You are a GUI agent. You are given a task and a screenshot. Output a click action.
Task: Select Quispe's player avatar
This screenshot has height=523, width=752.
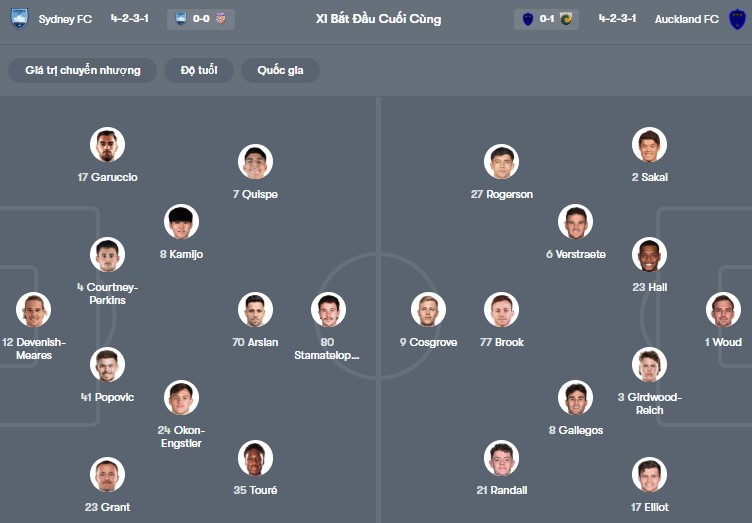255,162
